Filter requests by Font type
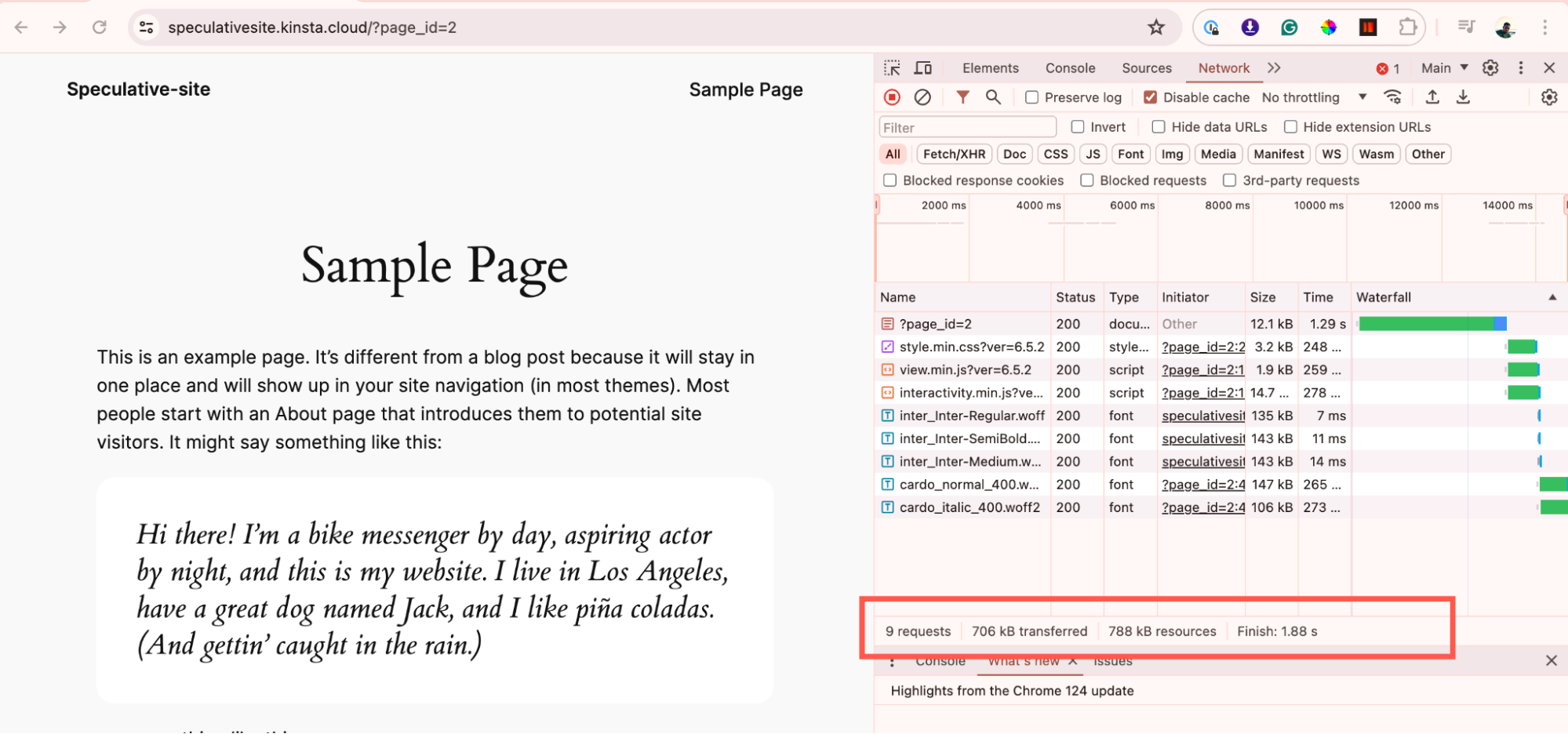This screenshot has height=734, width=1568. pos(1130,154)
